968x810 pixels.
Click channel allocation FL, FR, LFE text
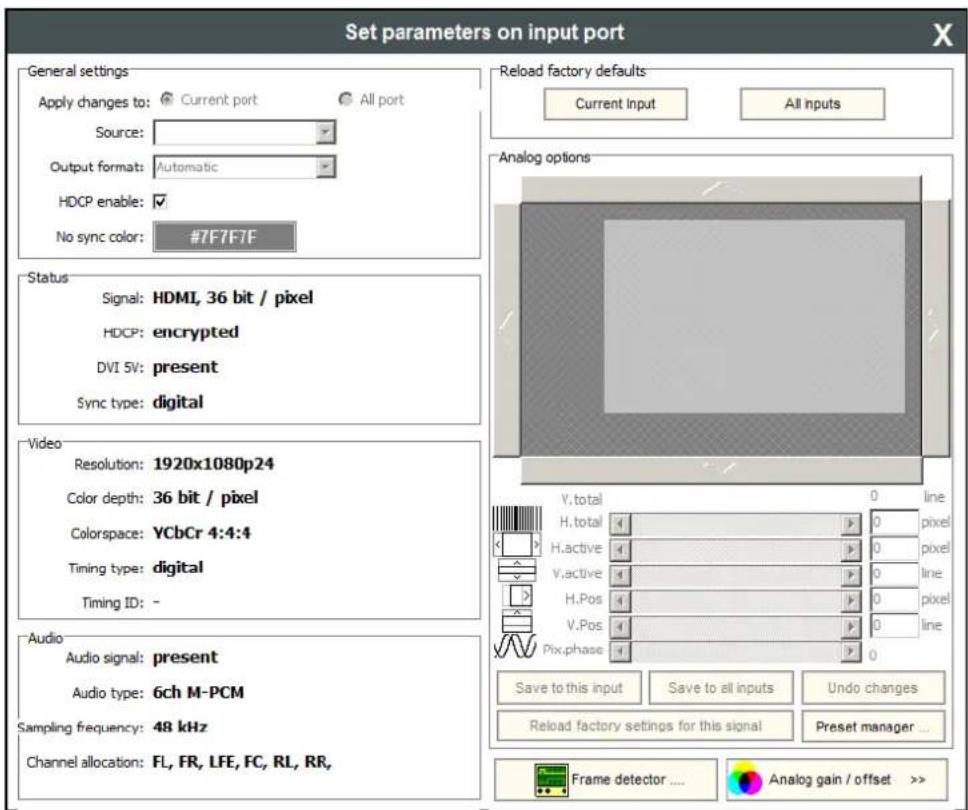[x=242, y=762]
